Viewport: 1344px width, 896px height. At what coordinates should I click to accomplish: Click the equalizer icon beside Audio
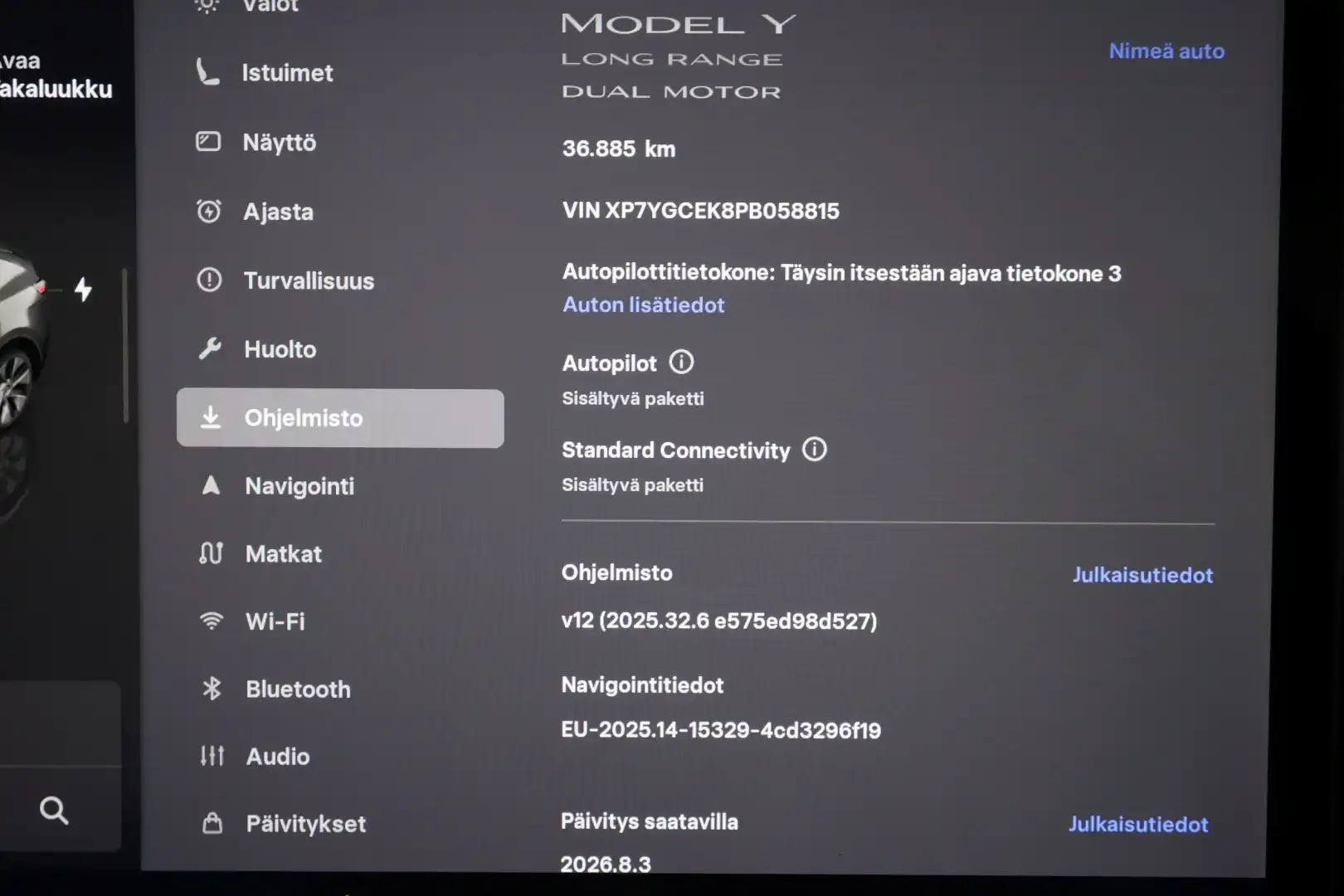point(212,755)
